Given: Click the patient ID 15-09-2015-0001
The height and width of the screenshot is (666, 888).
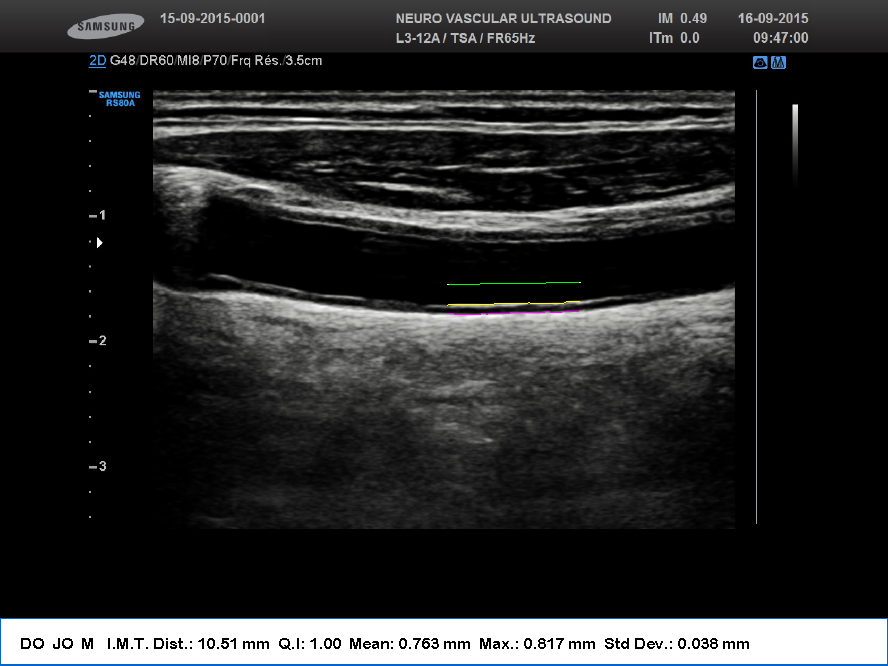Looking at the screenshot, I should point(212,19).
